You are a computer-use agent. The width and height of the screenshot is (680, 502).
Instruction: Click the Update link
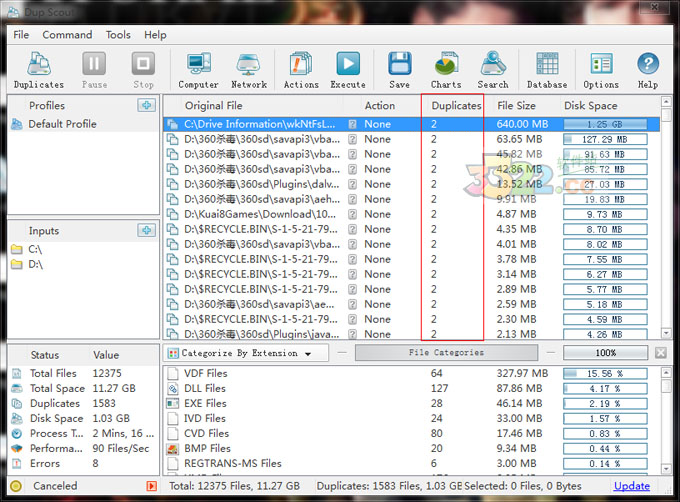[632, 486]
